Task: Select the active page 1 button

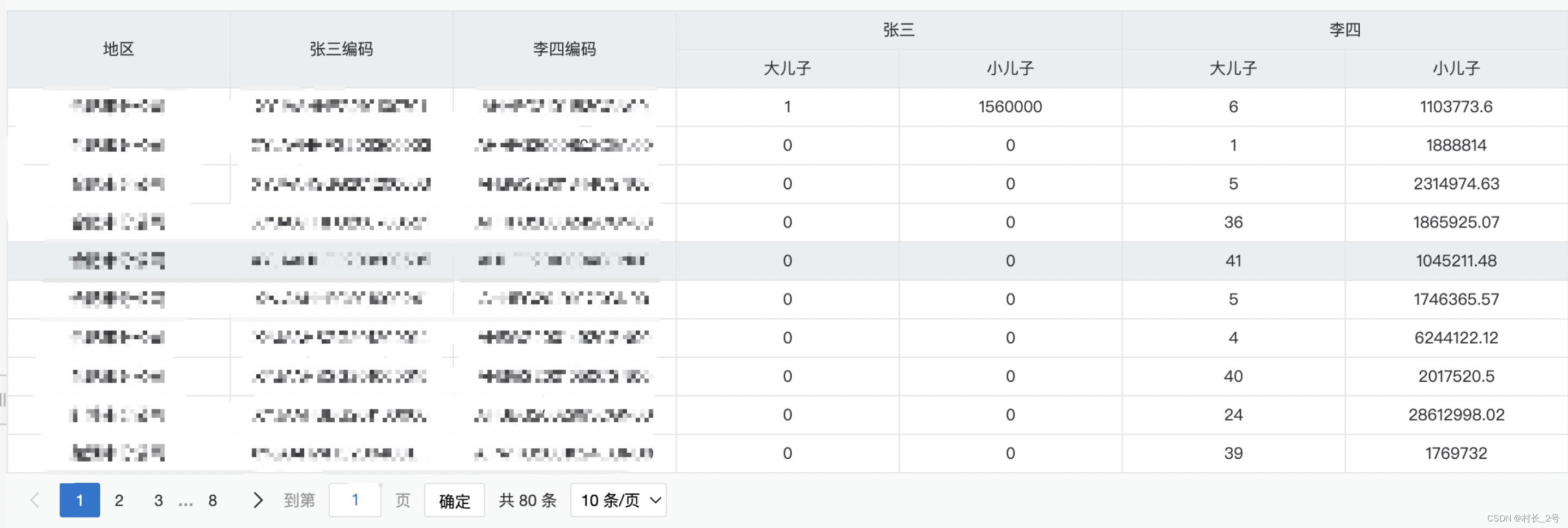Action: [80, 500]
